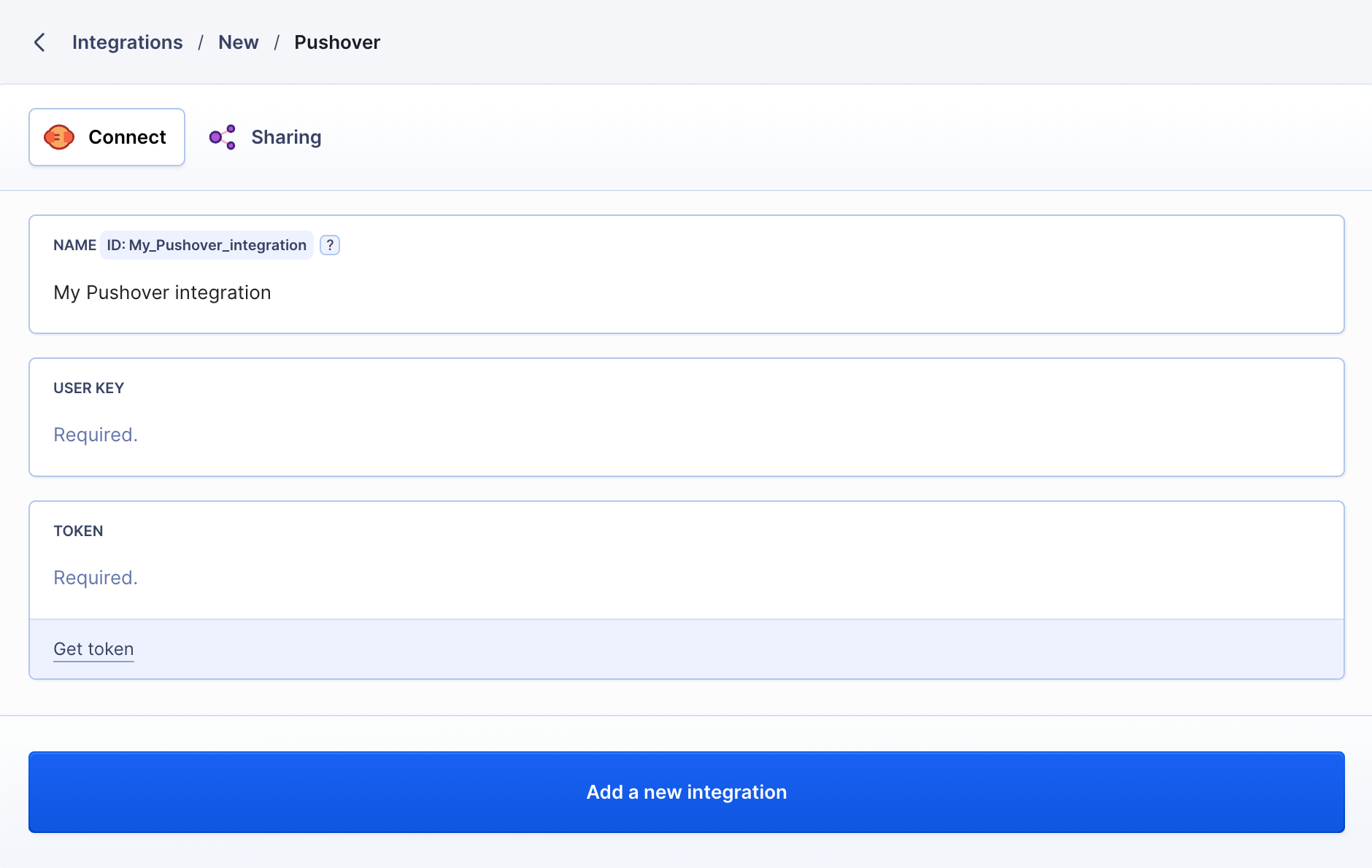Open the Integrations breadcrumb
This screenshot has width=1372, height=868.
click(x=127, y=42)
